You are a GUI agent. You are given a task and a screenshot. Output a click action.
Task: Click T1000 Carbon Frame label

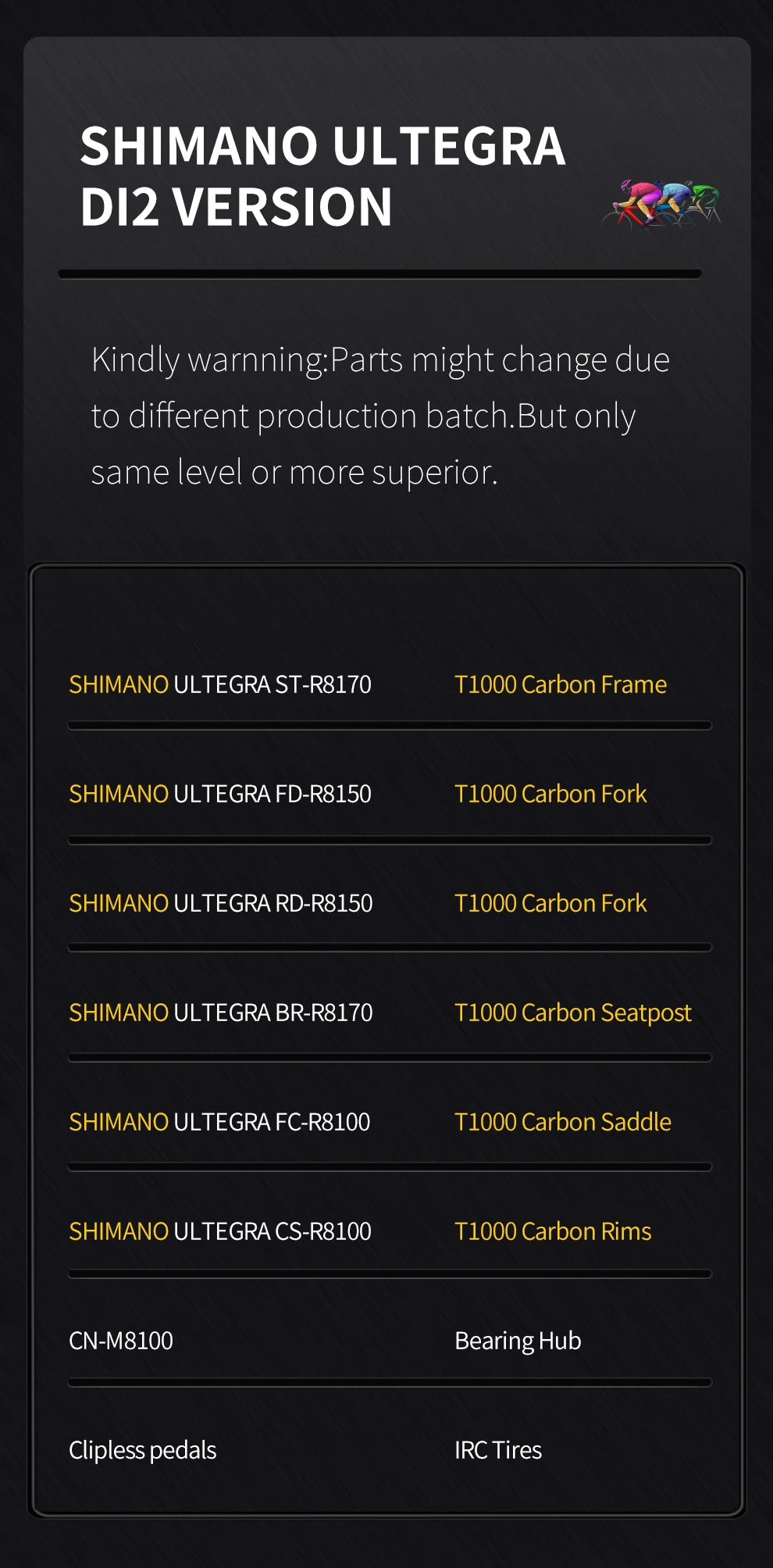point(561,684)
